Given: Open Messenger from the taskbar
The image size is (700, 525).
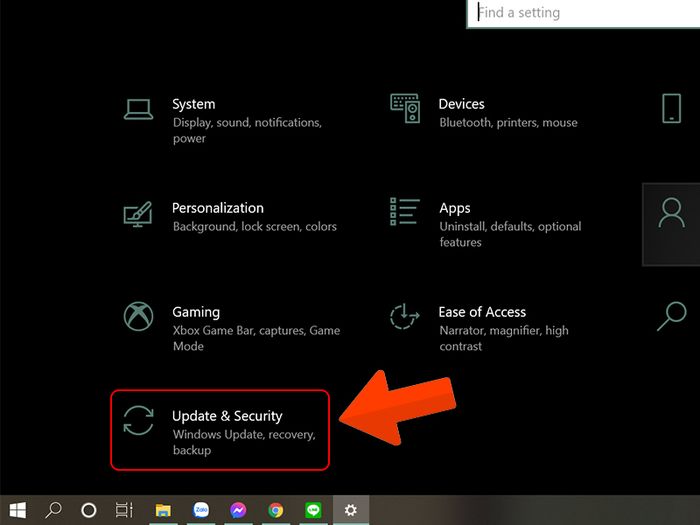Looking at the screenshot, I should [238, 510].
